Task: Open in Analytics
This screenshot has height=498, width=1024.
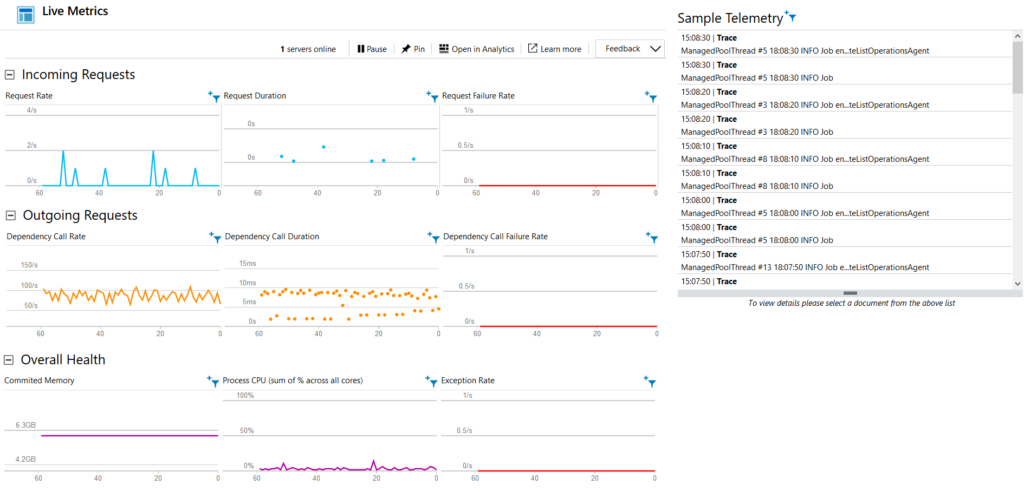Action: (476, 49)
